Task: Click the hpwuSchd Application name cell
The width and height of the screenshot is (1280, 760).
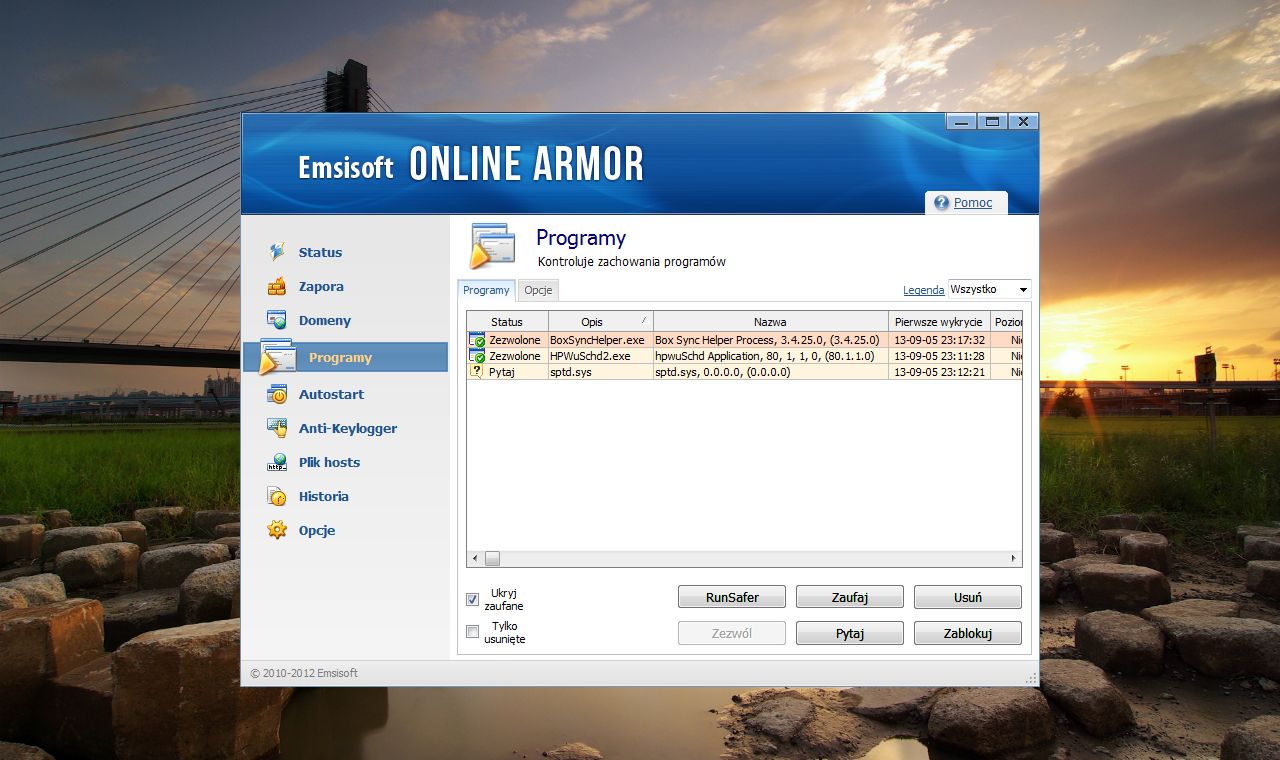Action: pyautogui.click(x=770, y=356)
